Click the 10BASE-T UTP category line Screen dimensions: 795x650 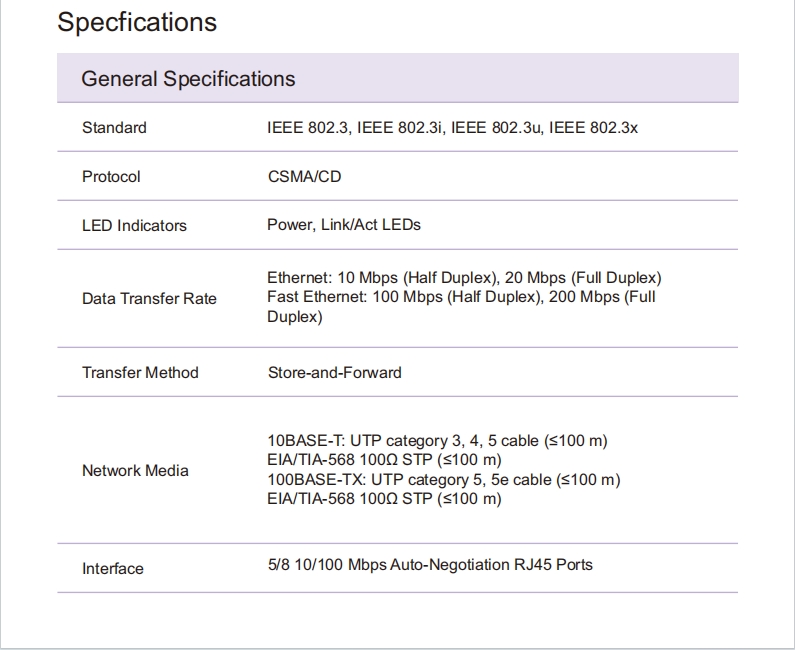coord(437,441)
